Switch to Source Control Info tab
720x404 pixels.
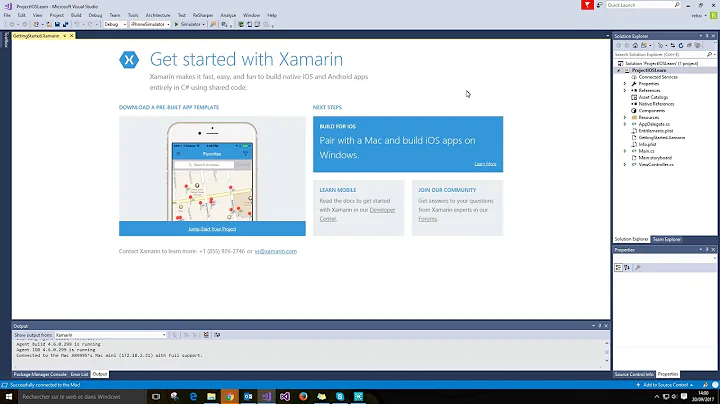[x=634, y=375]
